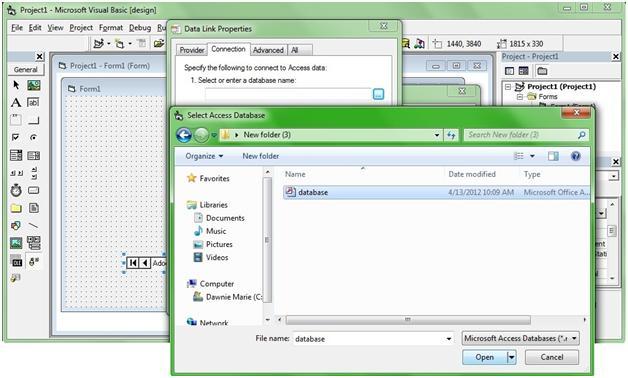
Task: Select the Data control tool
Action: coord(34,243)
